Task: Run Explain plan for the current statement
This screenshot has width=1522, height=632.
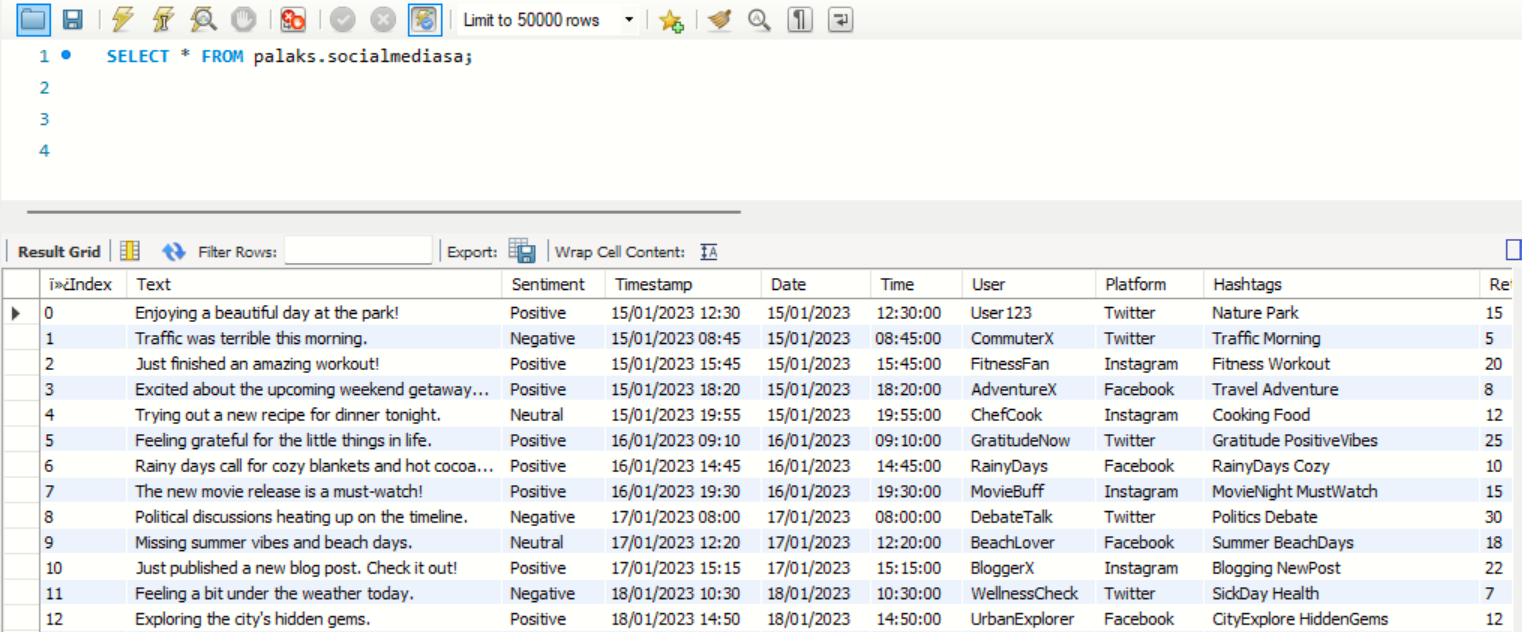Action: [203, 19]
